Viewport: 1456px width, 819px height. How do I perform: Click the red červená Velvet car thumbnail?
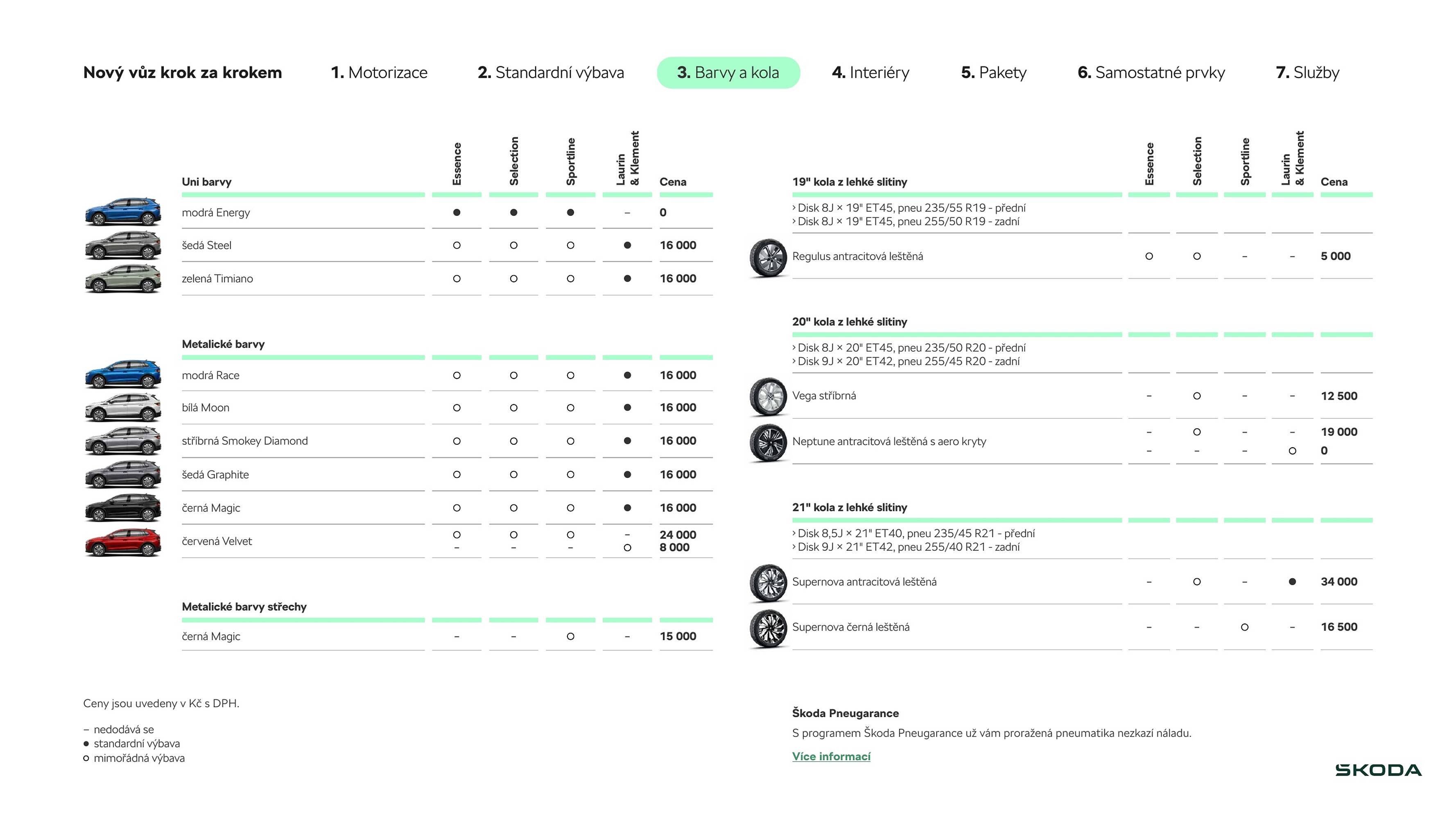(123, 542)
